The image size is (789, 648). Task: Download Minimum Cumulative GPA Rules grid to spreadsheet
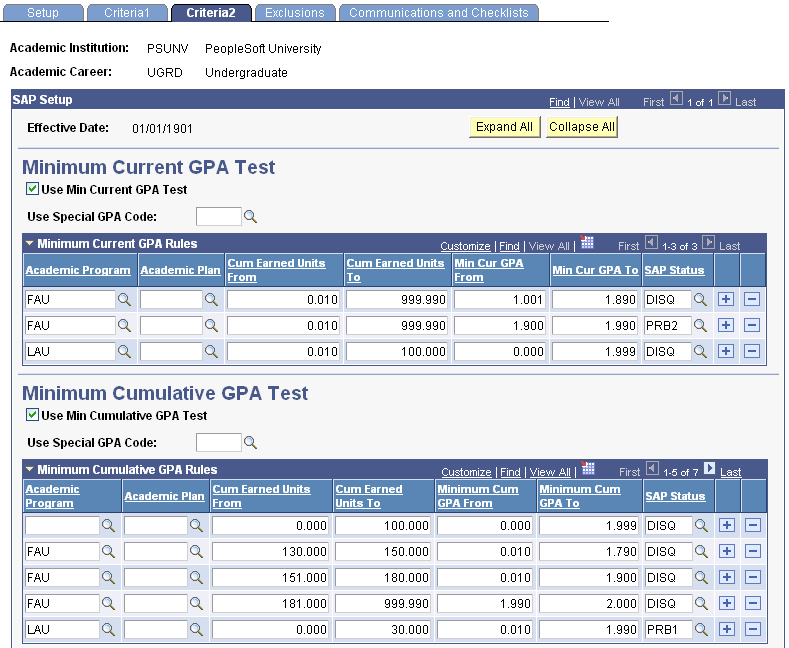pos(588,468)
